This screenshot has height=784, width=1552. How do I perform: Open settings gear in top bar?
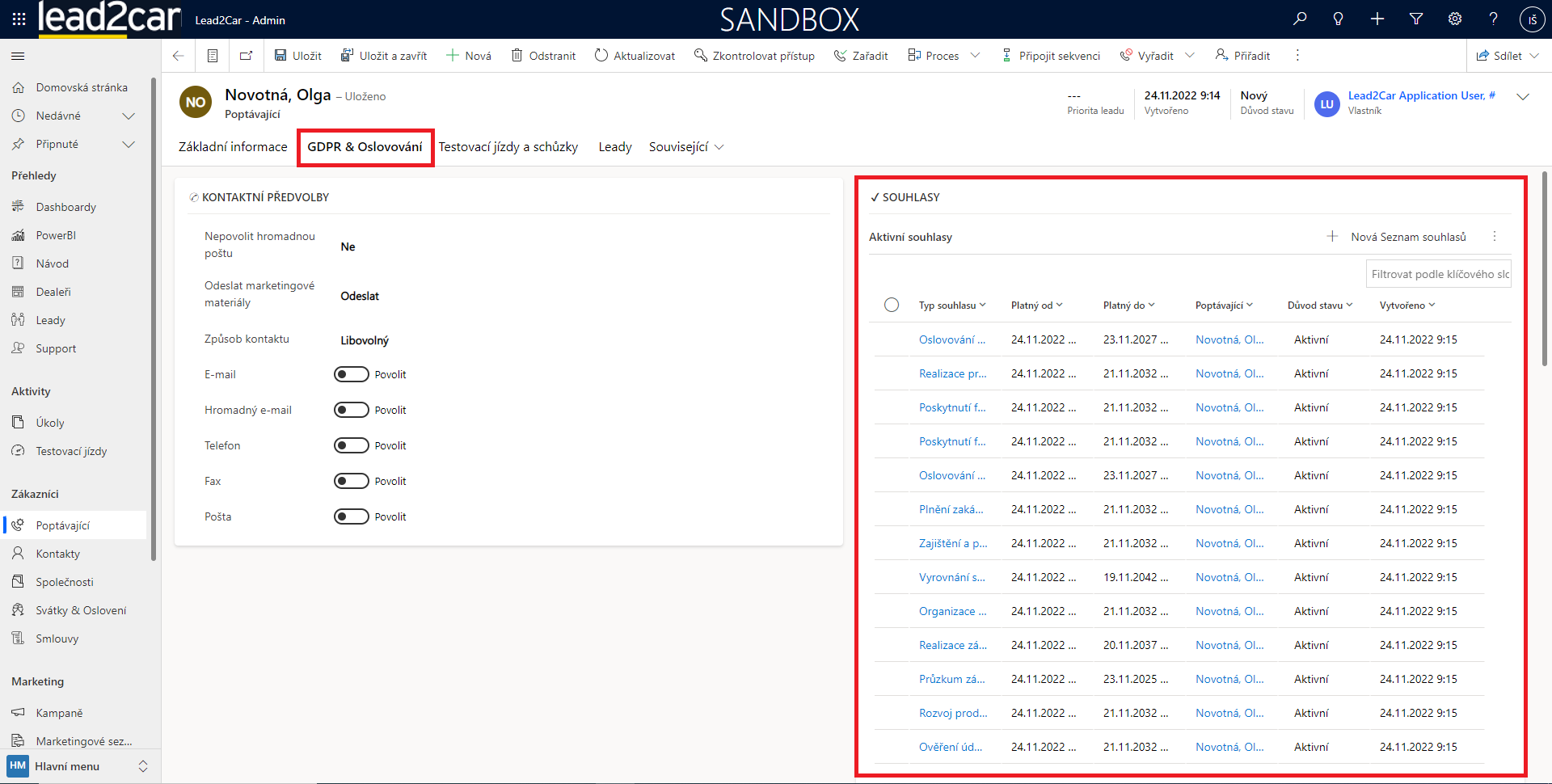[1455, 19]
